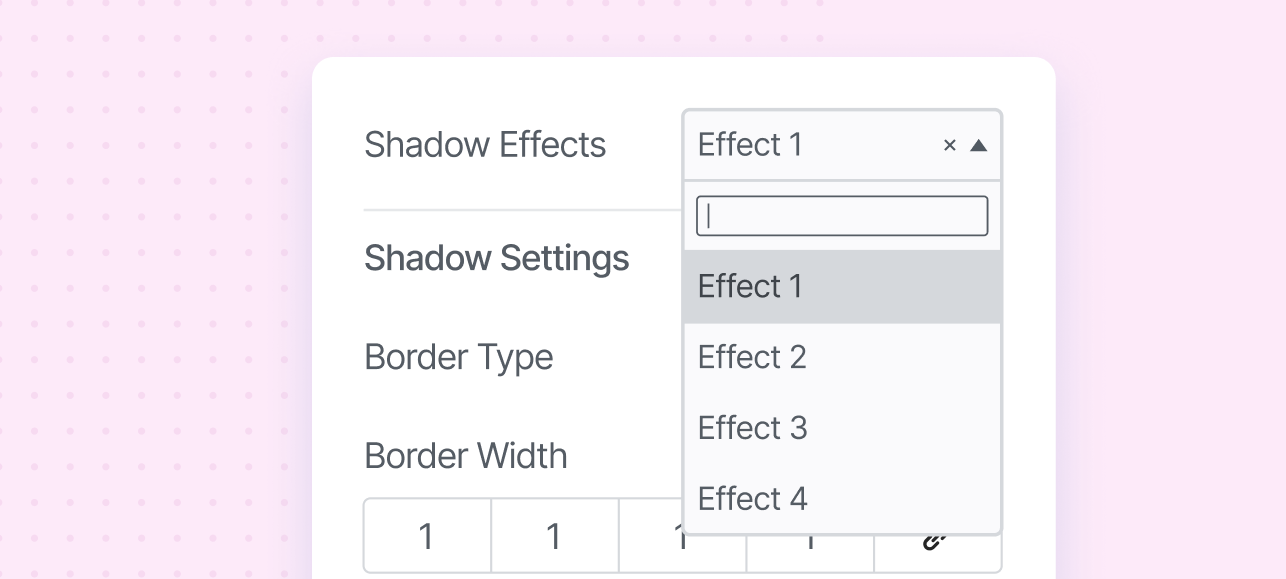This screenshot has height=579, width=1286.
Task: Click the Shadow Settings heading
Action: (496, 259)
